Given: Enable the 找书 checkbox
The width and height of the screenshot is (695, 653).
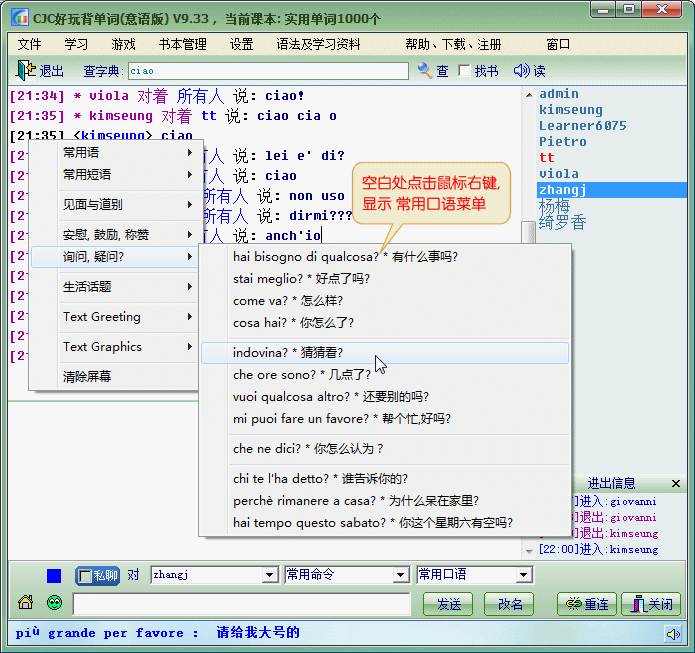Looking at the screenshot, I should click(464, 71).
